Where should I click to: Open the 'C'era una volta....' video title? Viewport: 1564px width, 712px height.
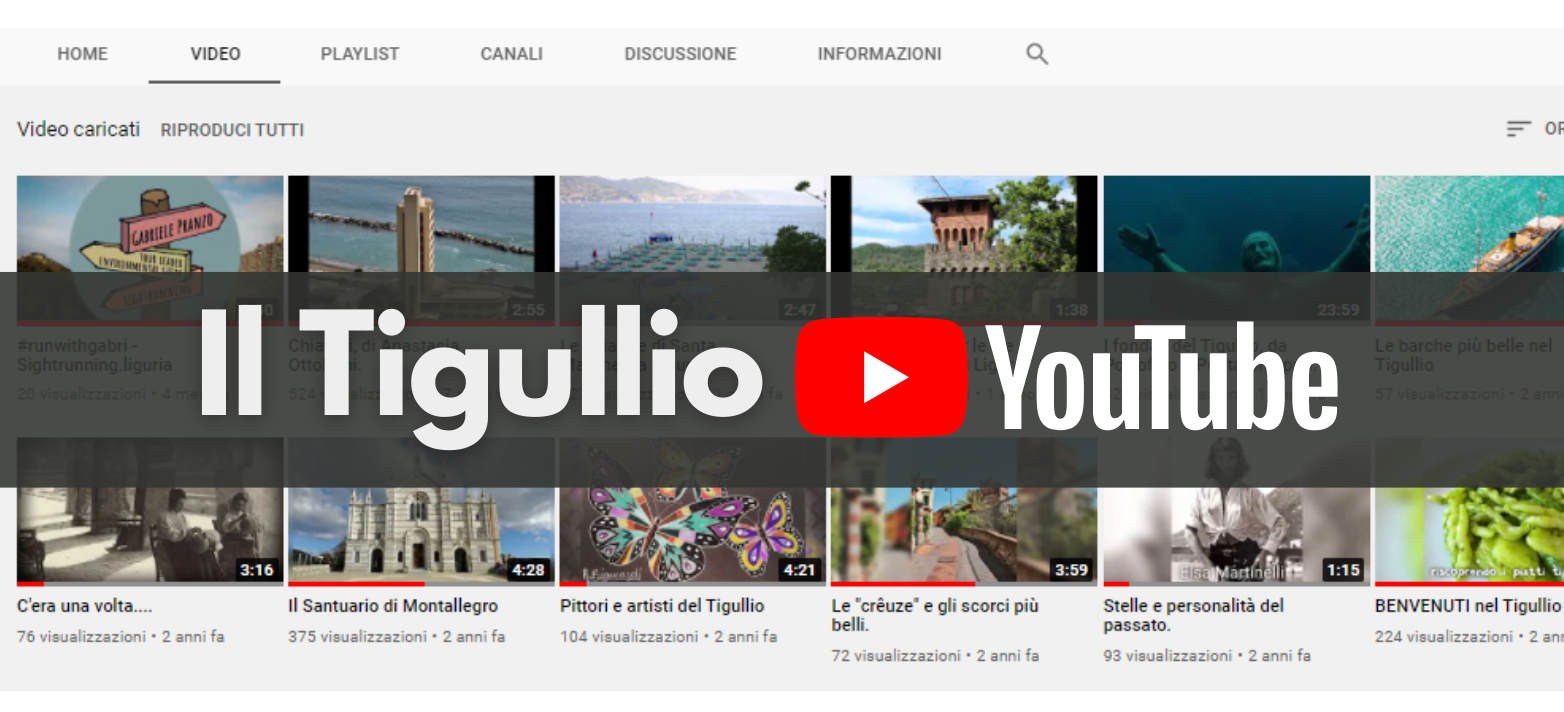[85, 606]
